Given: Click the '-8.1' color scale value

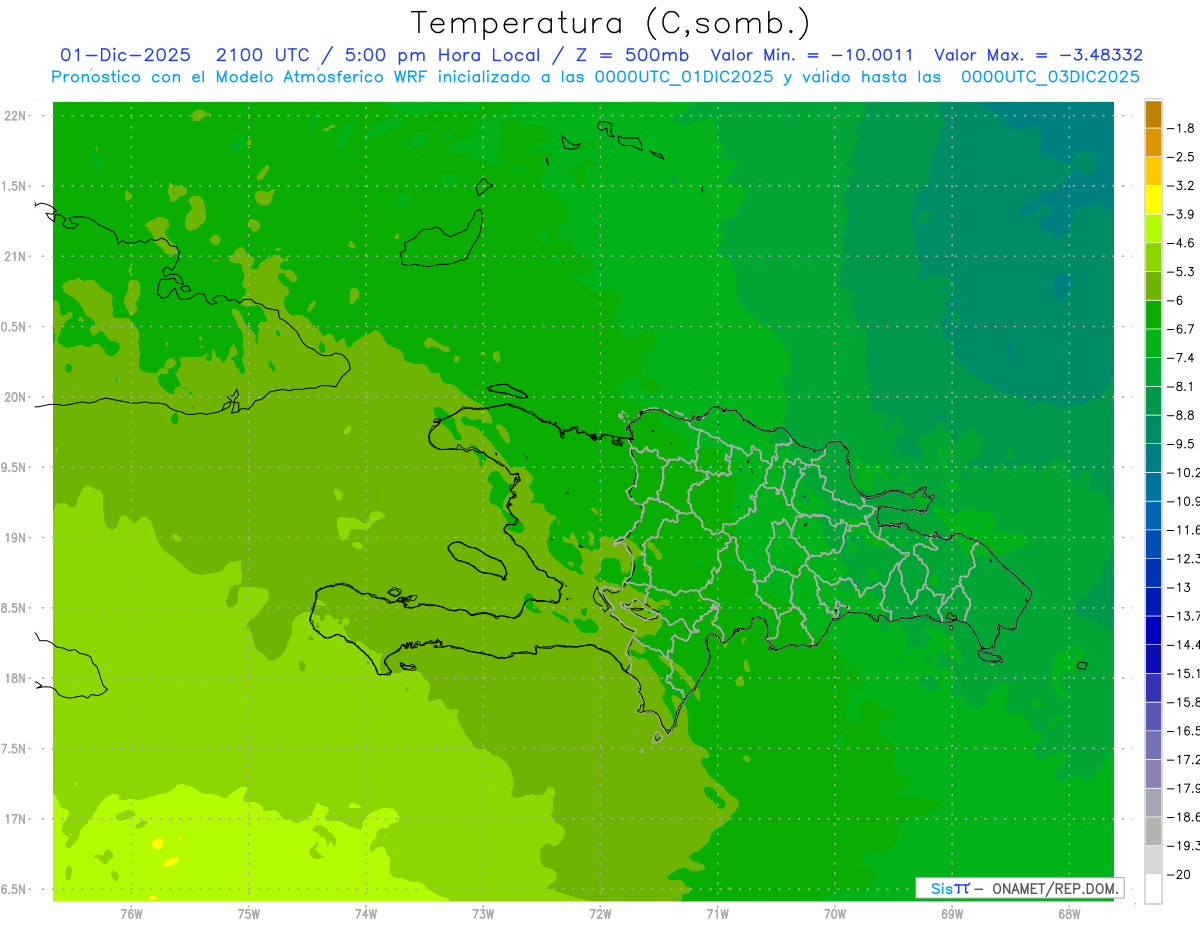Looking at the screenshot, I should pyautogui.click(x=1182, y=386).
